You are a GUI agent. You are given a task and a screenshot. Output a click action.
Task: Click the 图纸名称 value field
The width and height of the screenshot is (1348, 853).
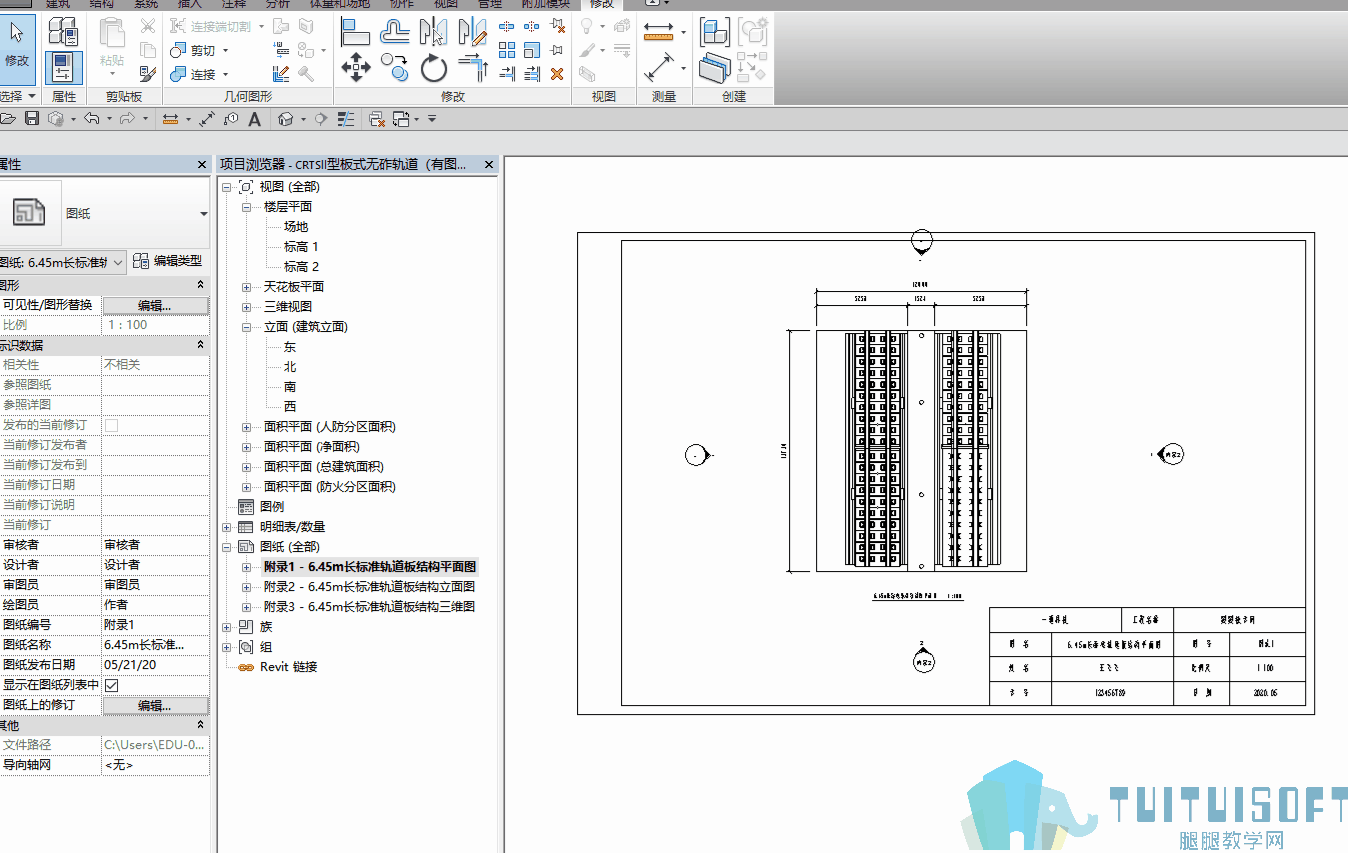pos(155,645)
